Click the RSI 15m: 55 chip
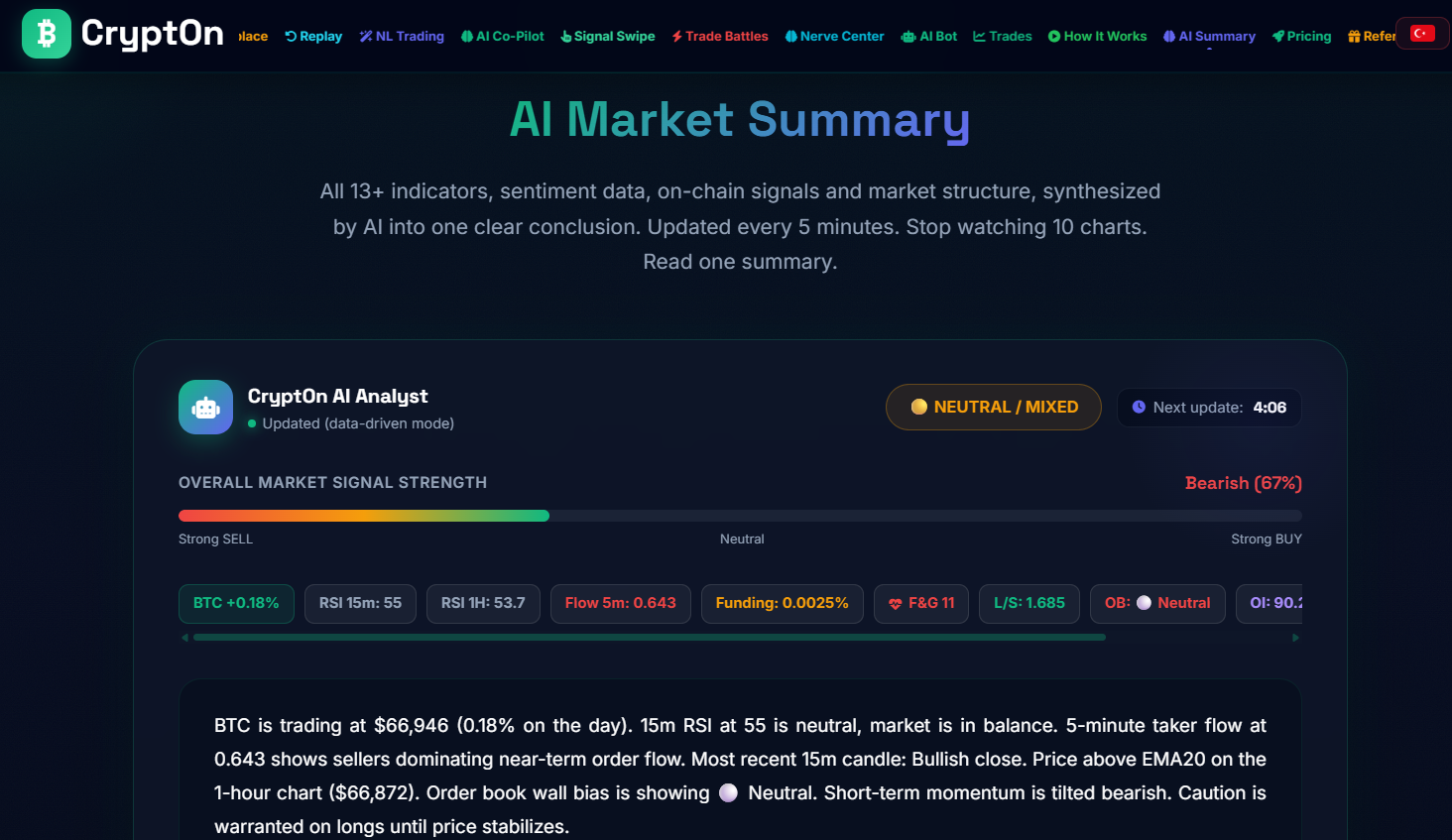The height and width of the screenshot is (840, 1452). coord(360,603)
